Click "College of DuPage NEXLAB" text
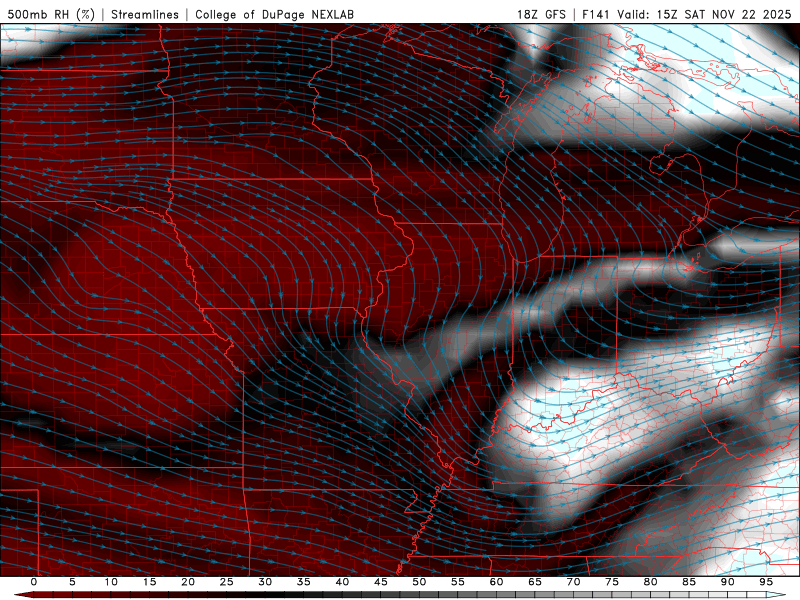800x600 pixels. tap(274, 14)
